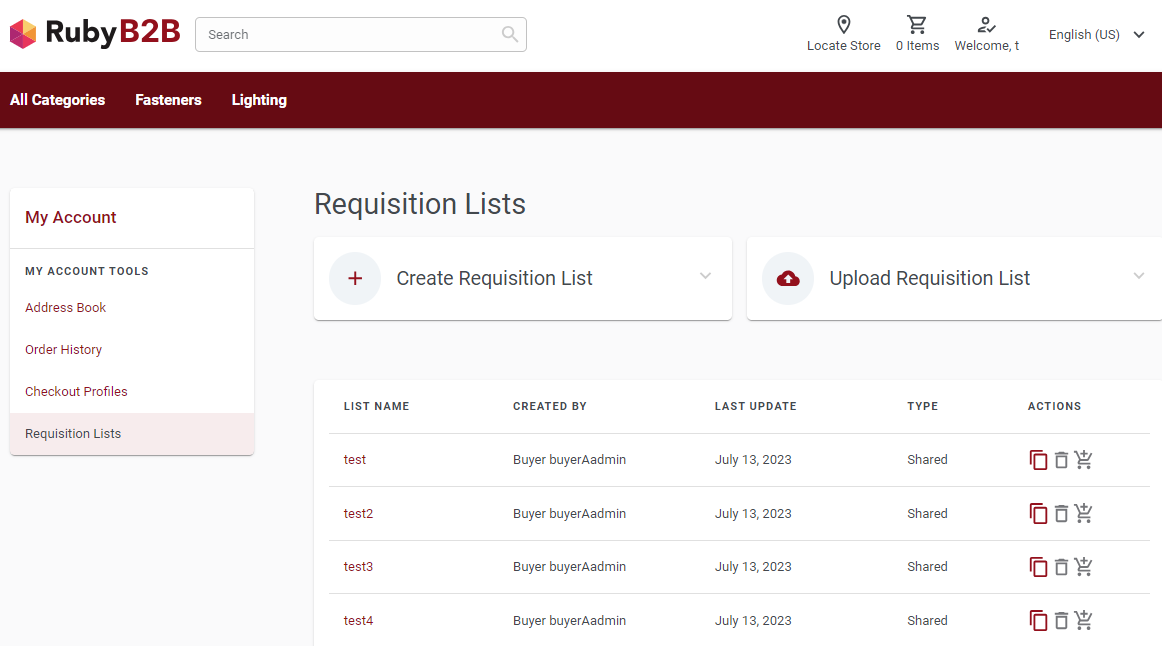View Order History
The height and width of the screenshot is (646, 1162).
pos(63,349)
